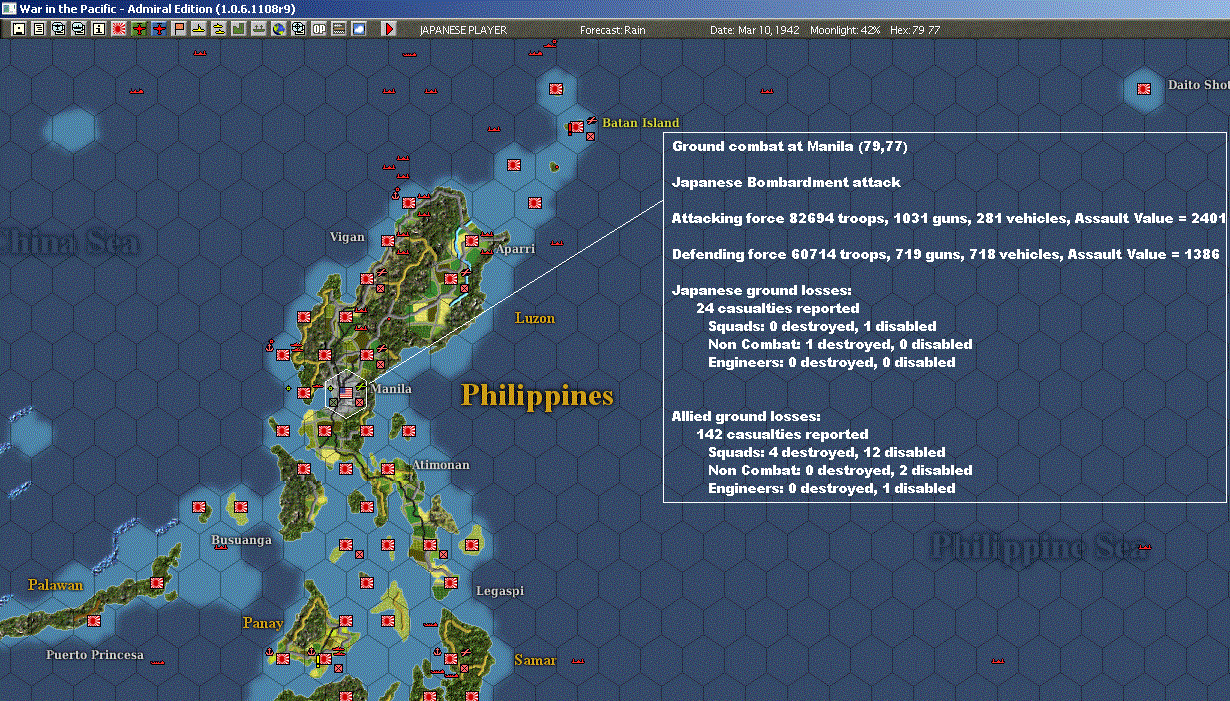Click the solid green shape toolbar icon
The height and width of the screenshot is (701, 1230).
click(x=238, y=29)
